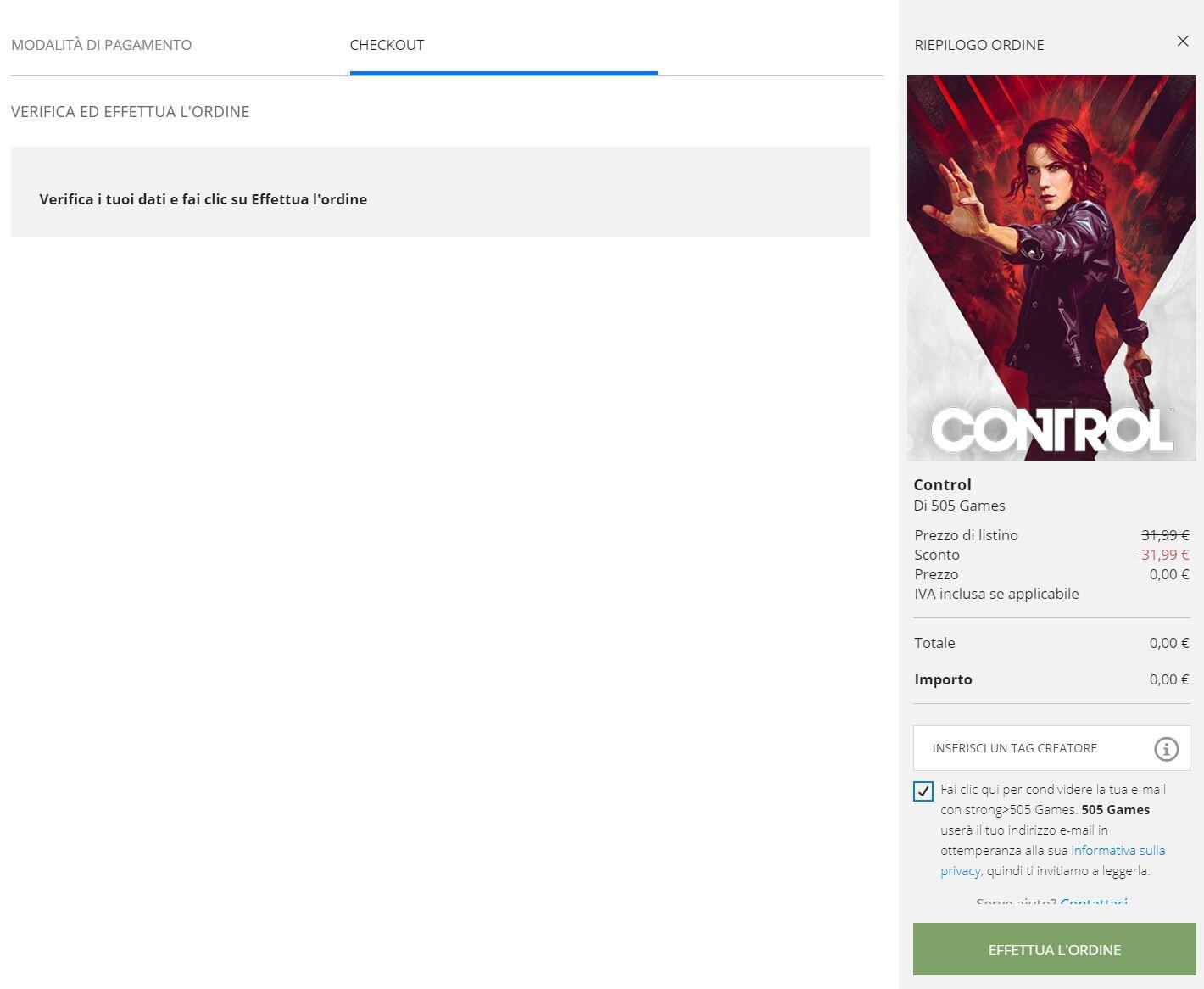Image resolution: width=1204 pixels, height=989 pixels.
Task: Open the informativa sulla privacy link
Action: click(1053, 860)
